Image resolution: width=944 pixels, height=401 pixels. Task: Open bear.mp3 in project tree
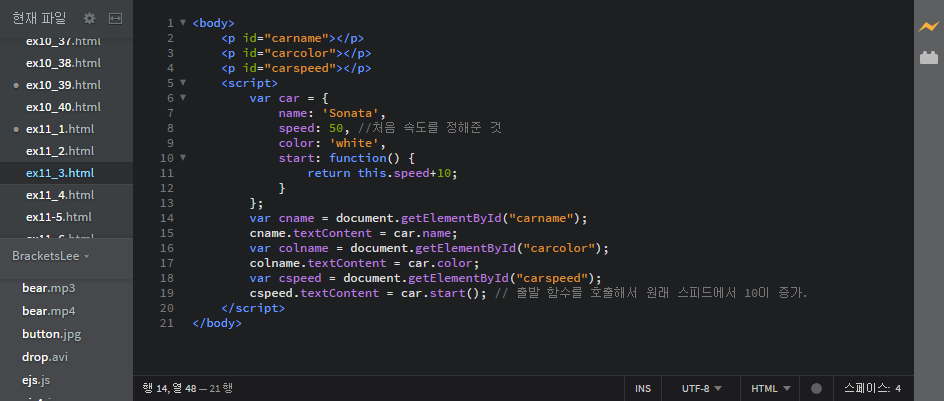pyautogui.click(x=49, y=288)
